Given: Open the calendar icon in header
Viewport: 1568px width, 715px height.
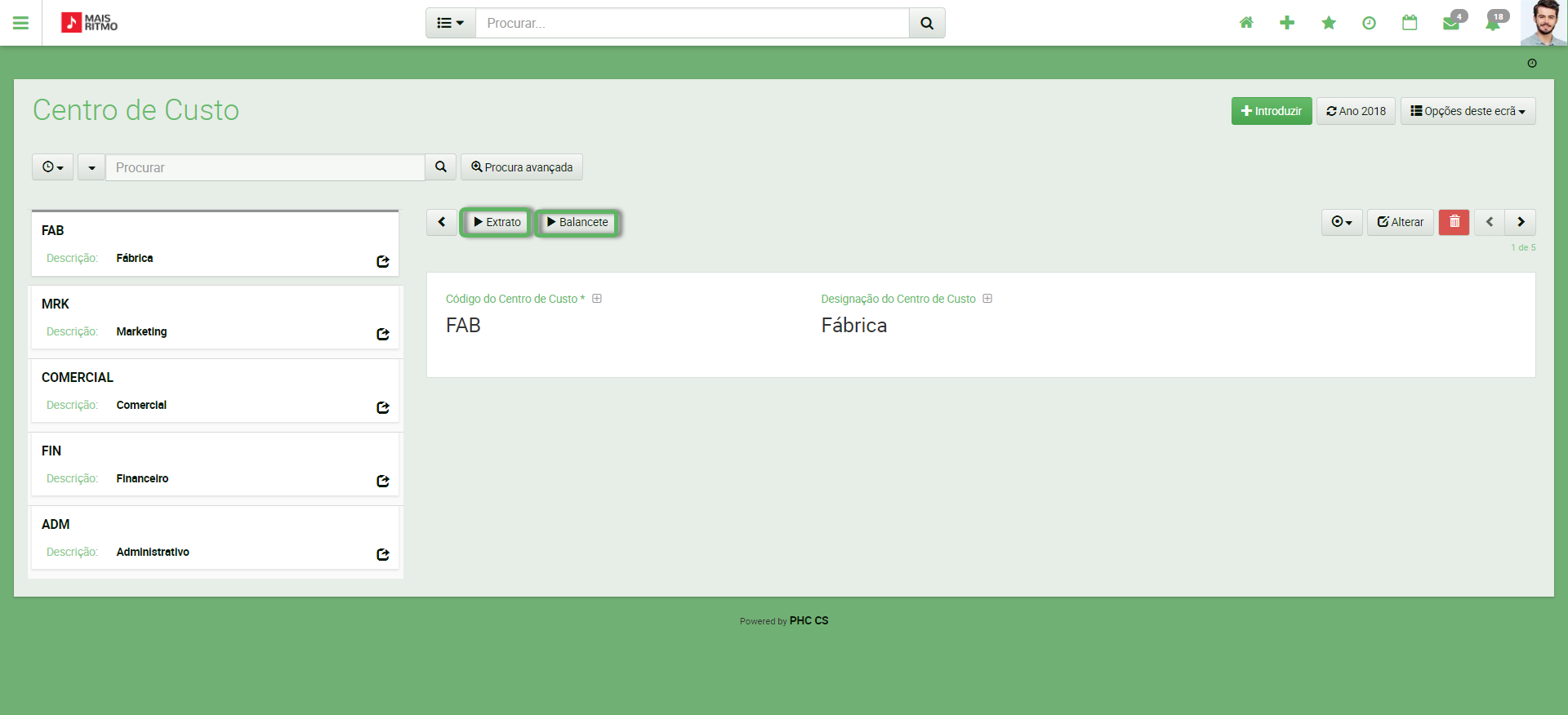Looking at the screenshot, I should pos(1410,23).
